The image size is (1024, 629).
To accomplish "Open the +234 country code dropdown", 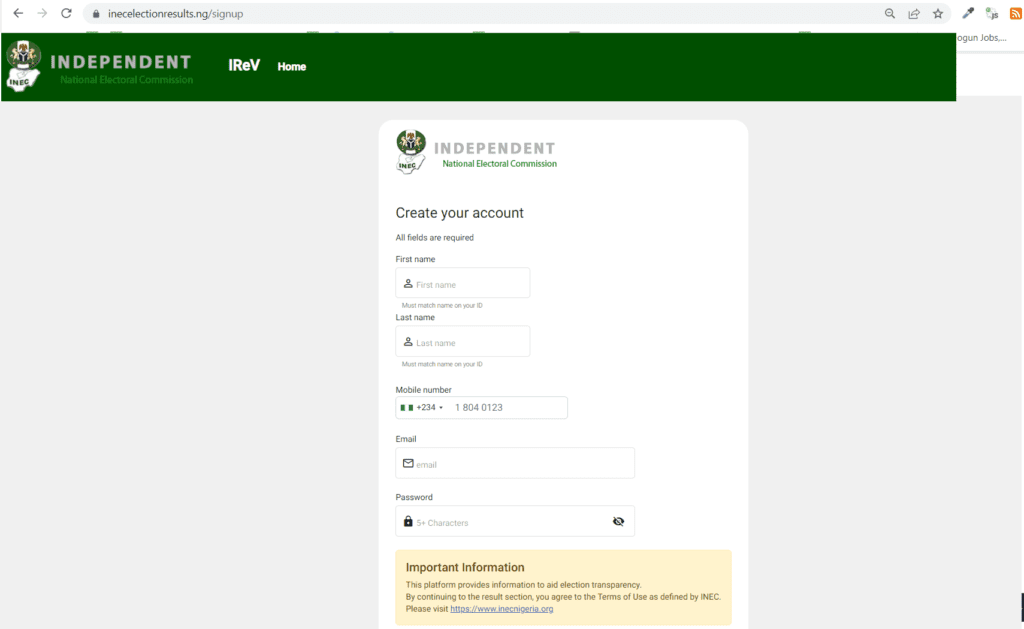I will tap(430, 408).
